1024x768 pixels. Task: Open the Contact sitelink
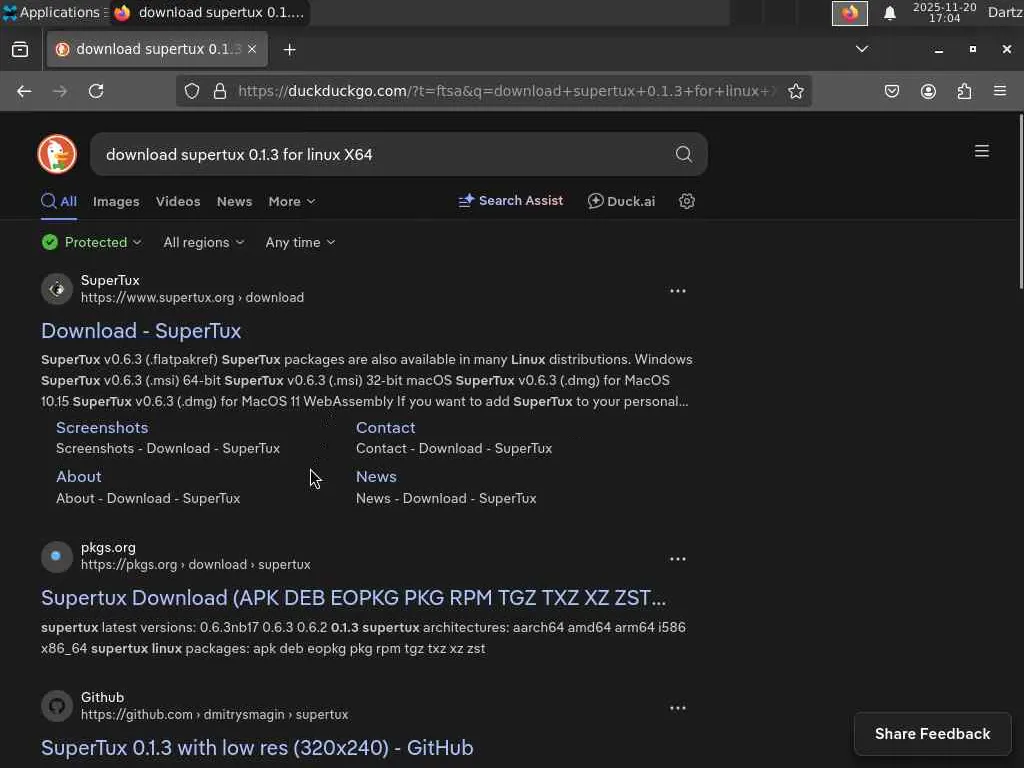(385, 428)
